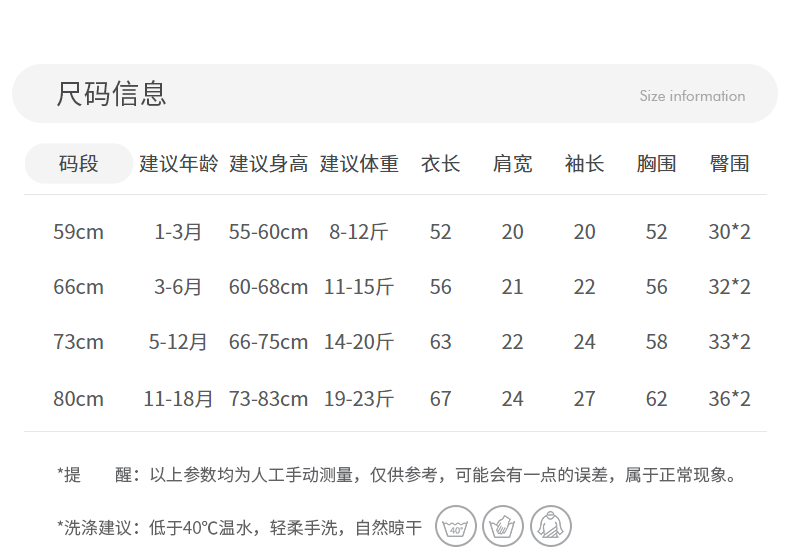Click the 胸围 column header
The height and width of the screenshot is (548, 790).
[x=656, y=164]
